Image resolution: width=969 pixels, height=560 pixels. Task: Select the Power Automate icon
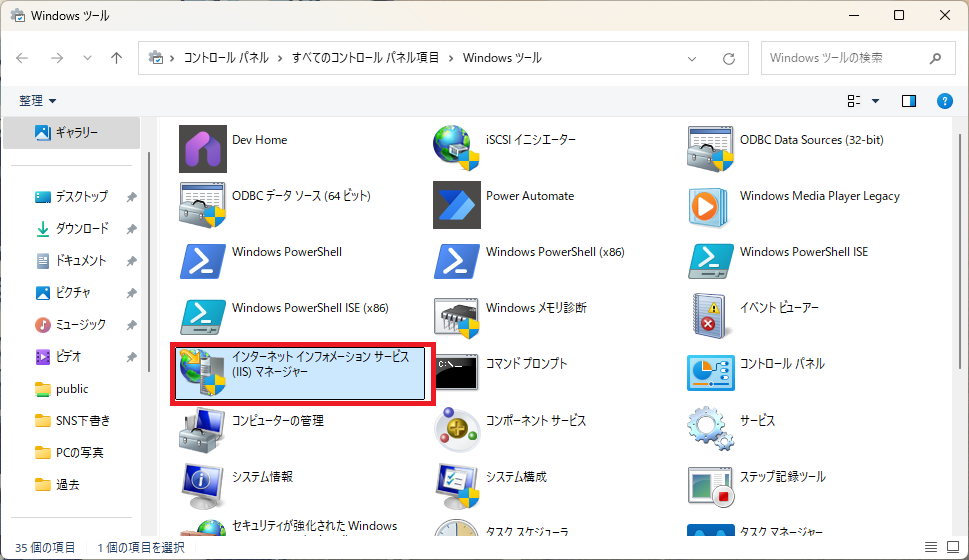(457, 205)
